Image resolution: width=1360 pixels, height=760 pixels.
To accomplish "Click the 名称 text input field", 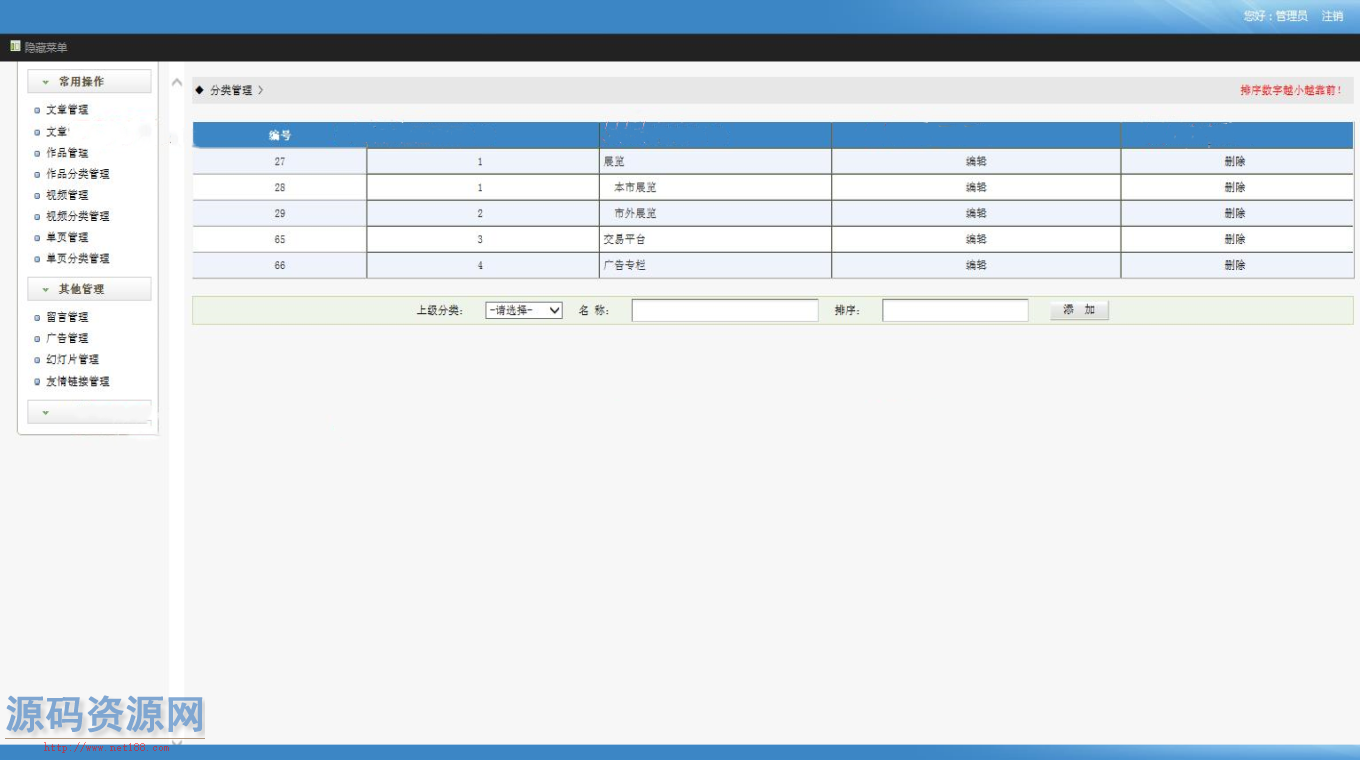I will [x=724, y=310].
